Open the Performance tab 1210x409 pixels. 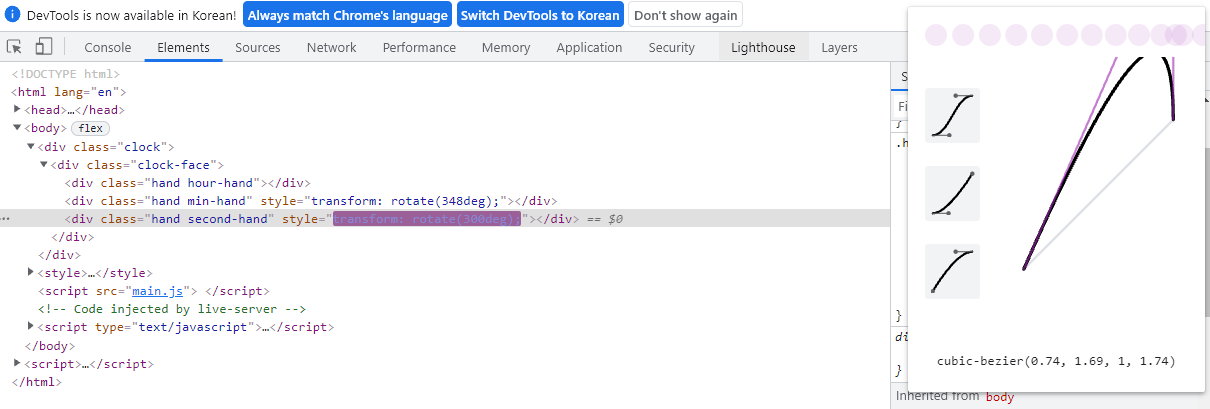419,47
